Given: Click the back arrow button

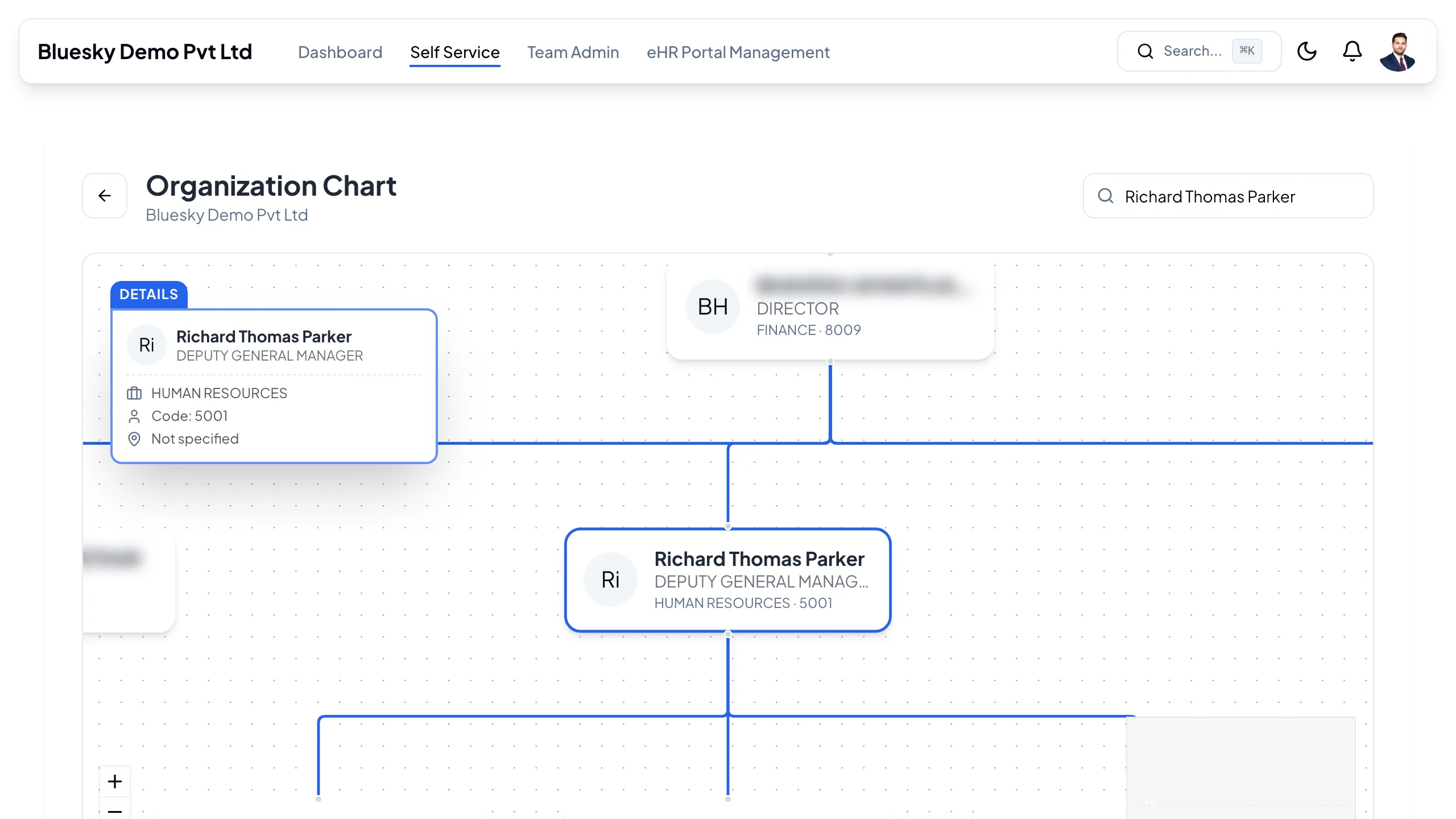Looking at the screenshot, I should 105,196.
